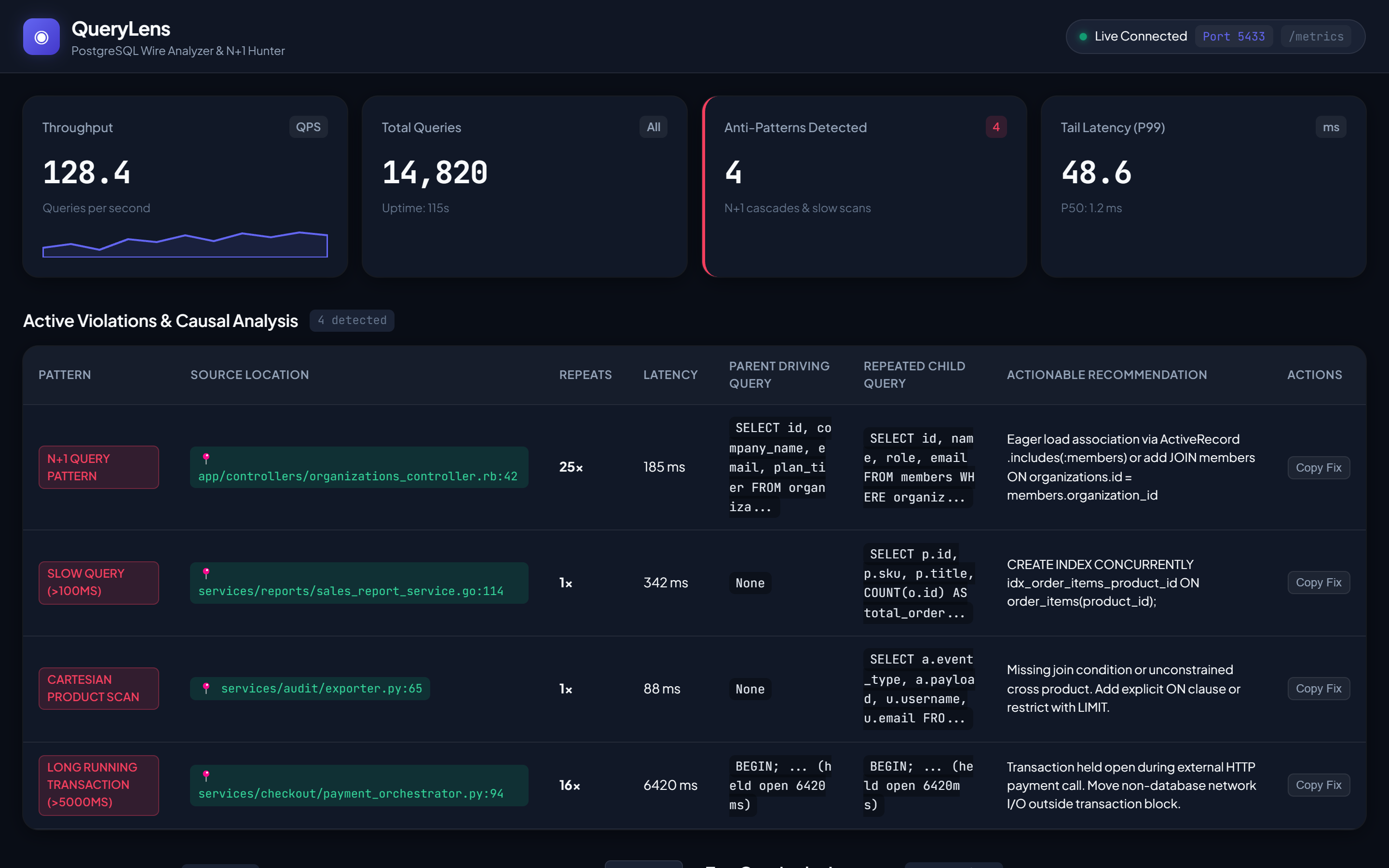Click the 6420 ms latency value
The image size is (1389, 868).
coord(670,785)
